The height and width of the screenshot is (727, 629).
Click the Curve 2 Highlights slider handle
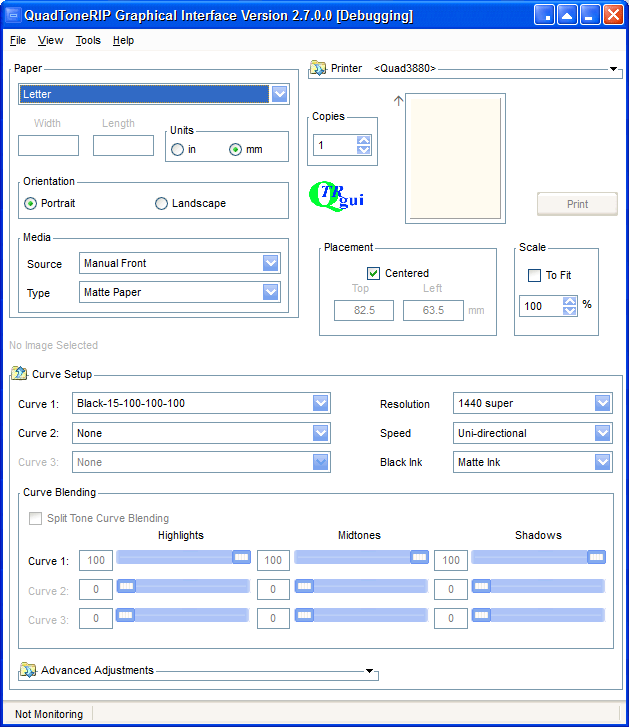[x=126, y=586]
